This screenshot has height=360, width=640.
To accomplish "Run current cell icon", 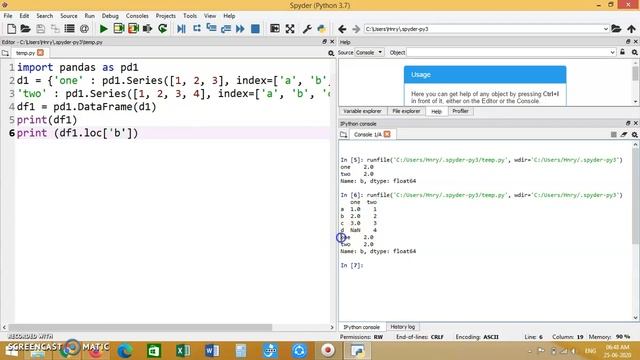I will 119,29.
